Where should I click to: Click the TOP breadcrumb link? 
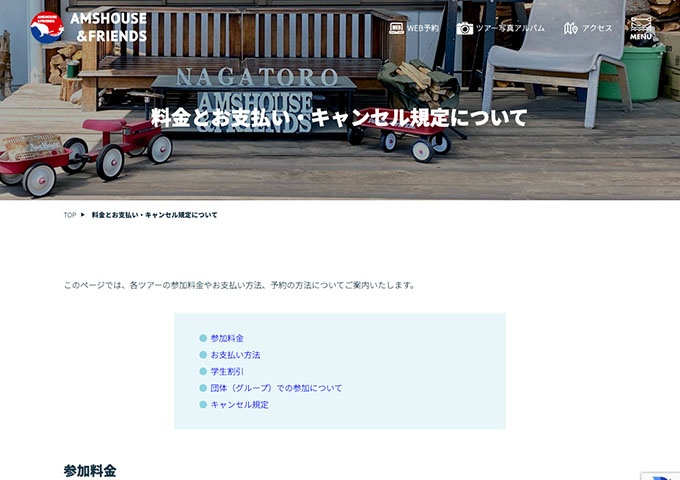point(70,215)
